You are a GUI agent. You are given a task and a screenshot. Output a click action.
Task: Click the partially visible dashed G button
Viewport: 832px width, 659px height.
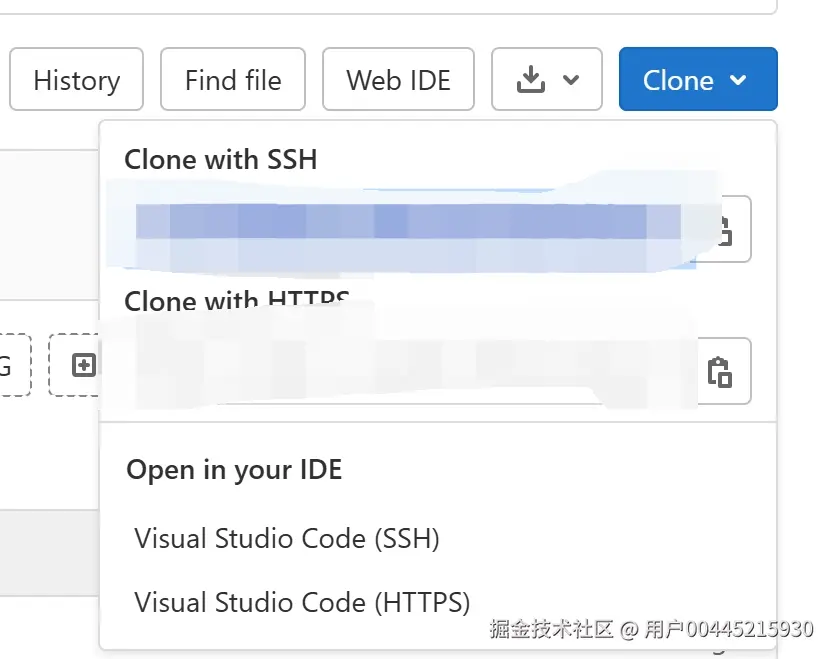(12, 365)
